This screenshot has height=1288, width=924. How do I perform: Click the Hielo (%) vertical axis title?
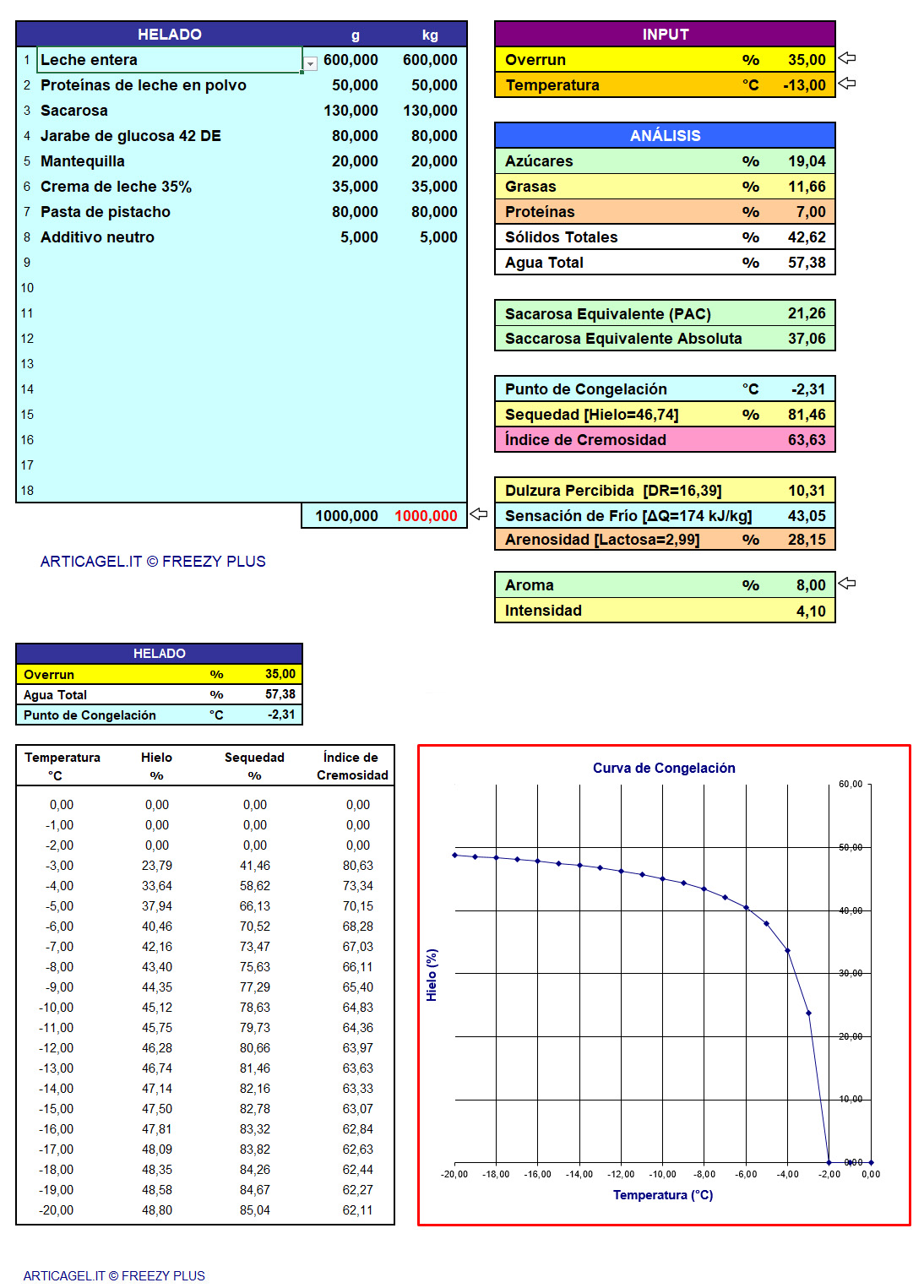point(432,975)
